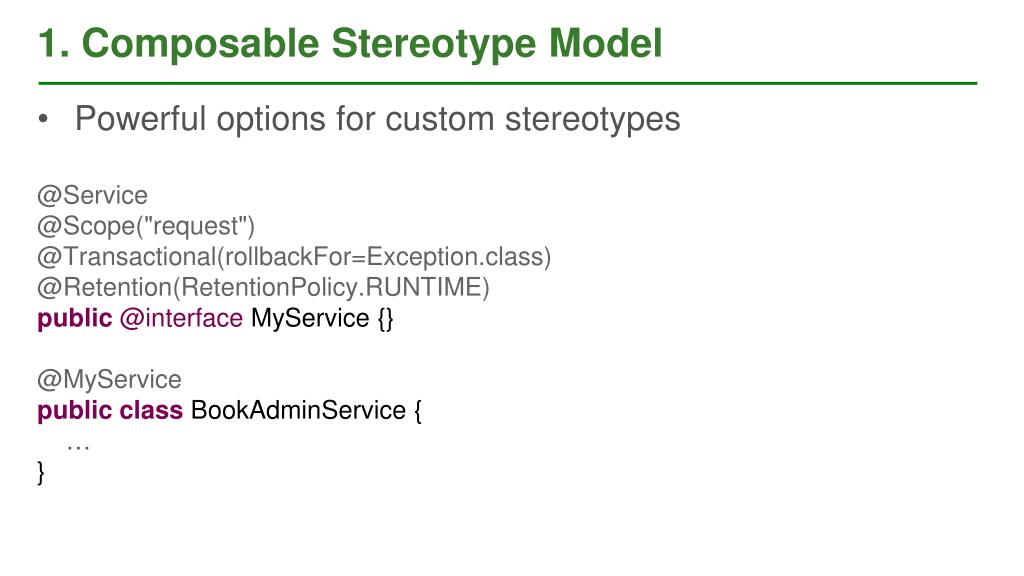Click the green horizontal line under the title

coord(507,84)
